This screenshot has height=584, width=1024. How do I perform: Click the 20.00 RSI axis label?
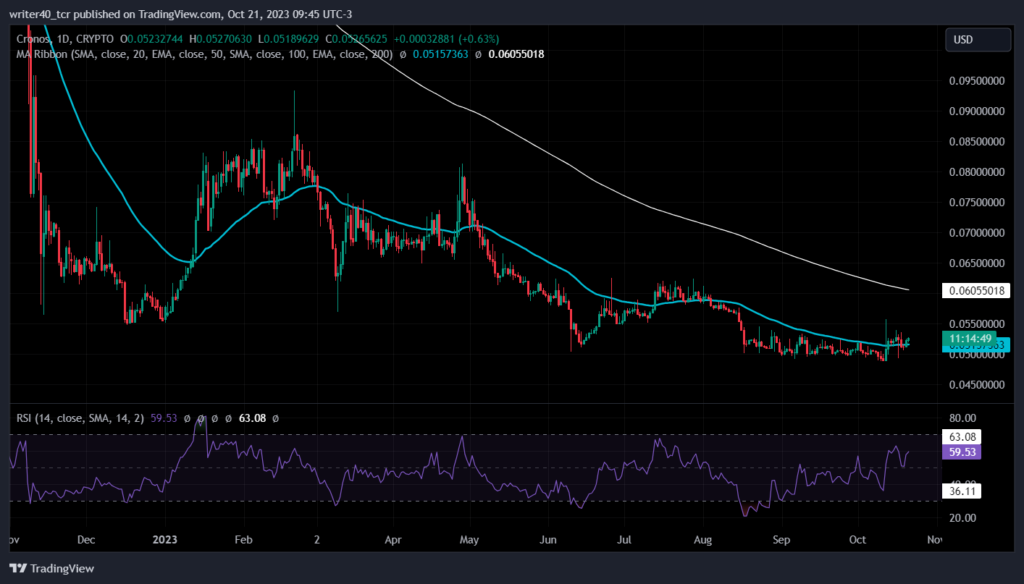(x=963, y=518)
